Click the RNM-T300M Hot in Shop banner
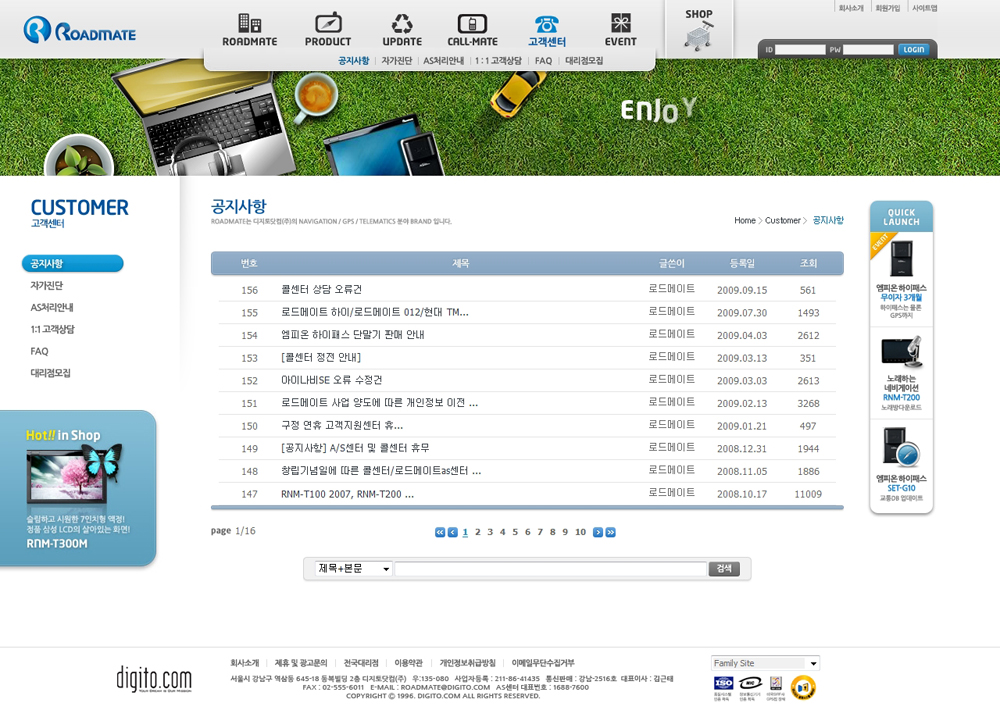 coord(77,488)
